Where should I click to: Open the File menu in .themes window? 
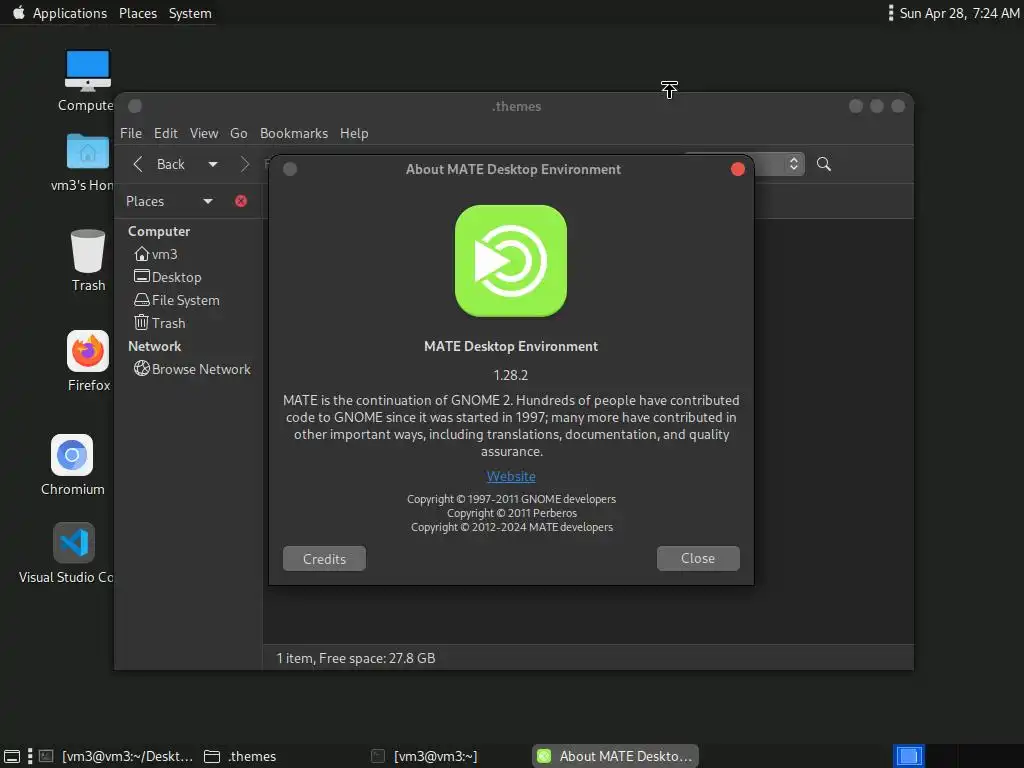pyautogui.click(x=131, y=133)
